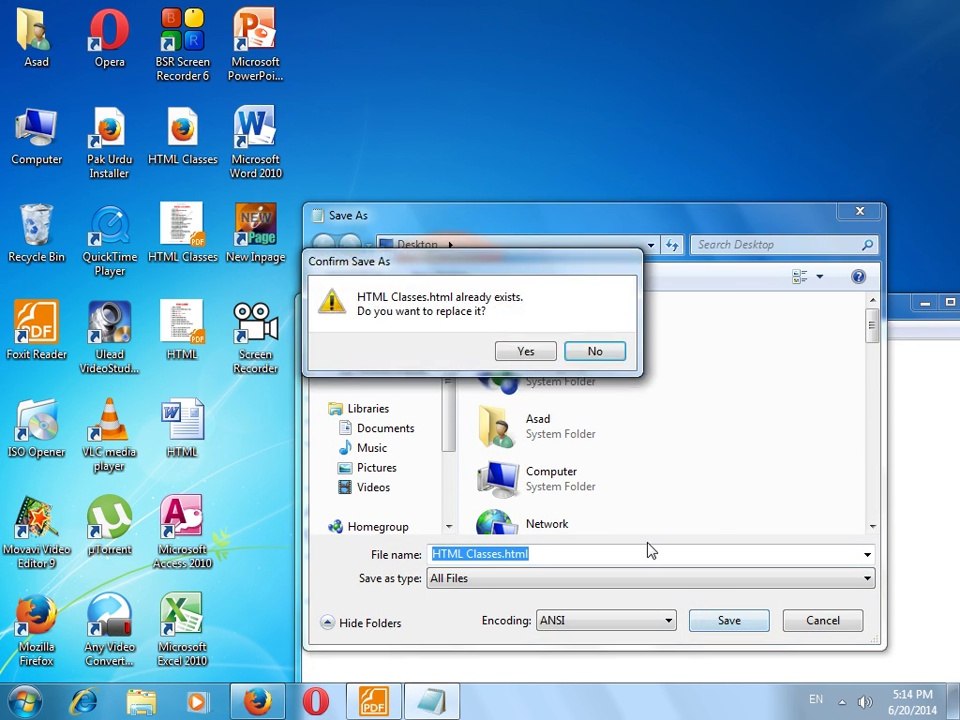
Task: Click the file list scroll down arrow
Action: tap(872, 527)
